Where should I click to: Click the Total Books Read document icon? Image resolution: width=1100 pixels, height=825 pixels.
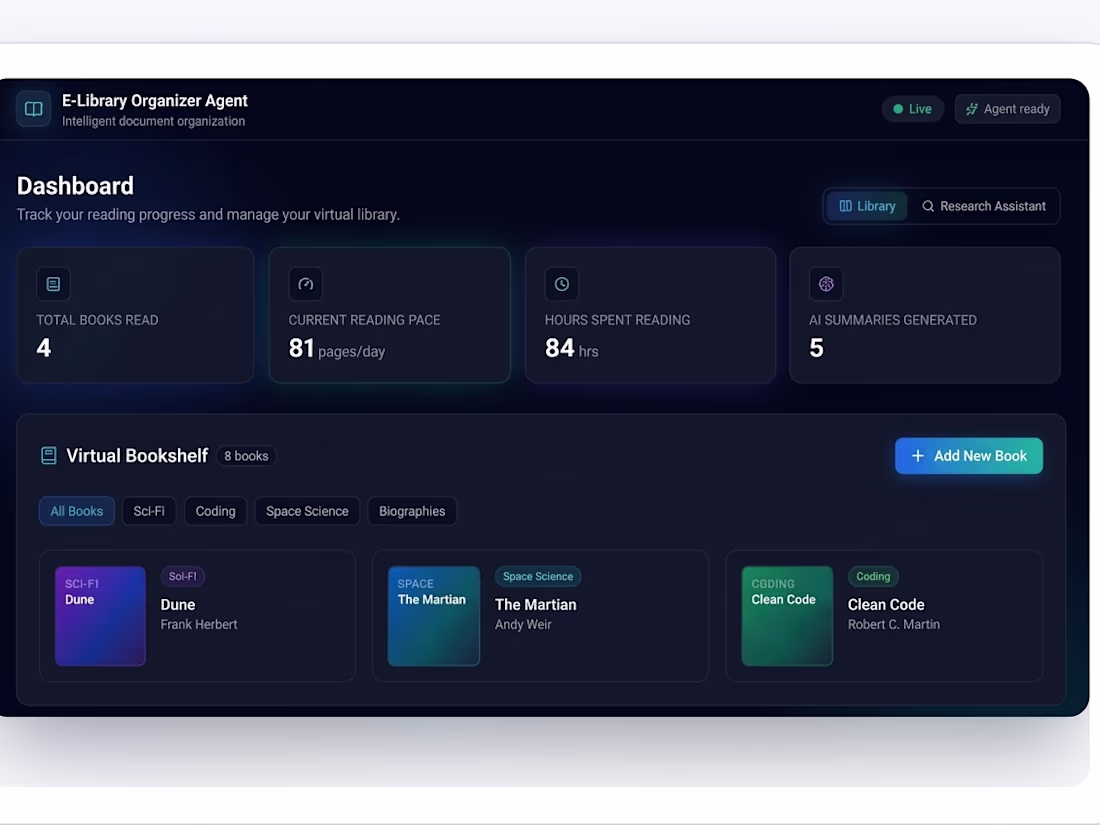coord(53,284)
